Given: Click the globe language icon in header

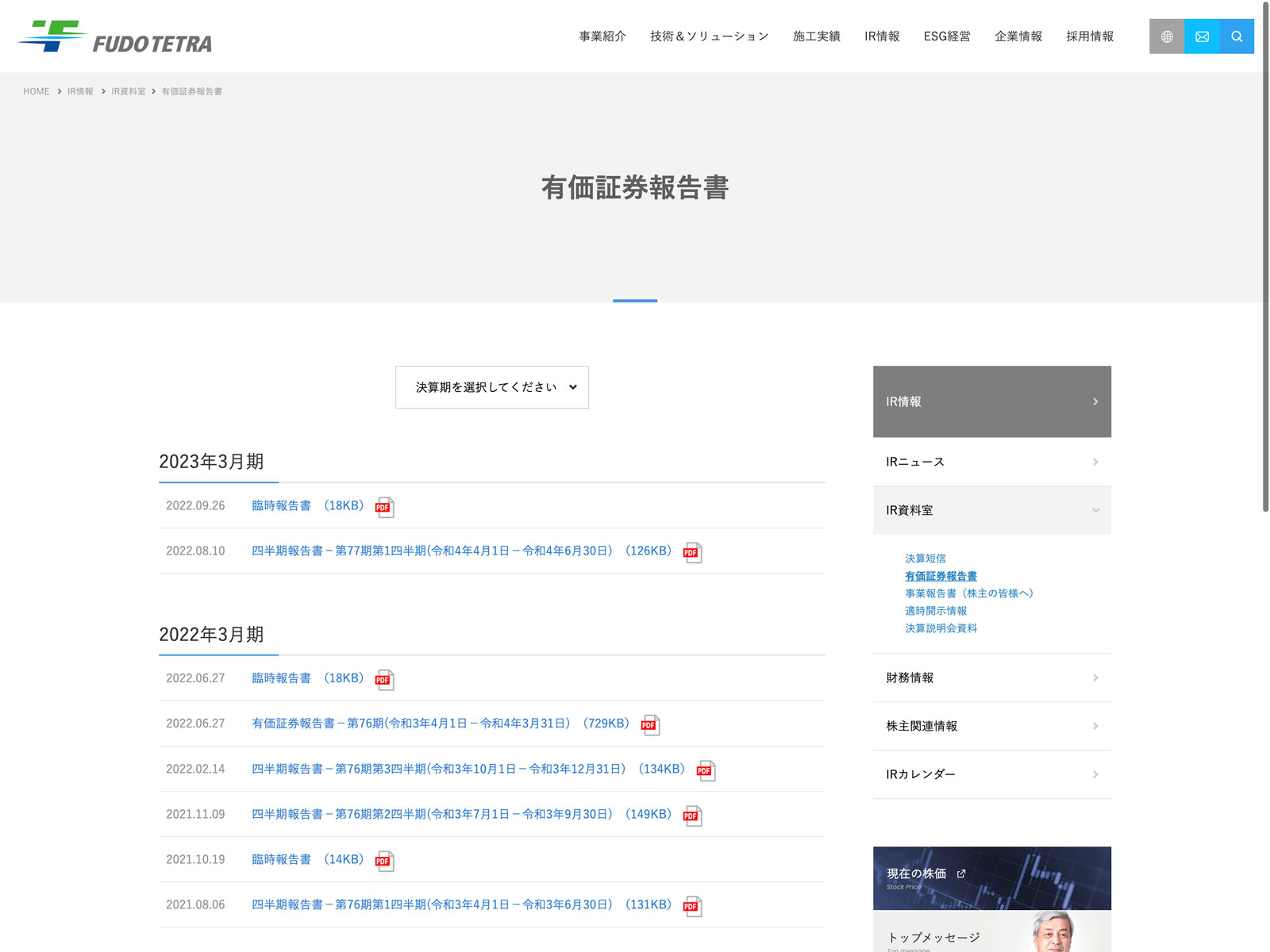Looking at the screenshot, I should click(x=1166, y=36).
